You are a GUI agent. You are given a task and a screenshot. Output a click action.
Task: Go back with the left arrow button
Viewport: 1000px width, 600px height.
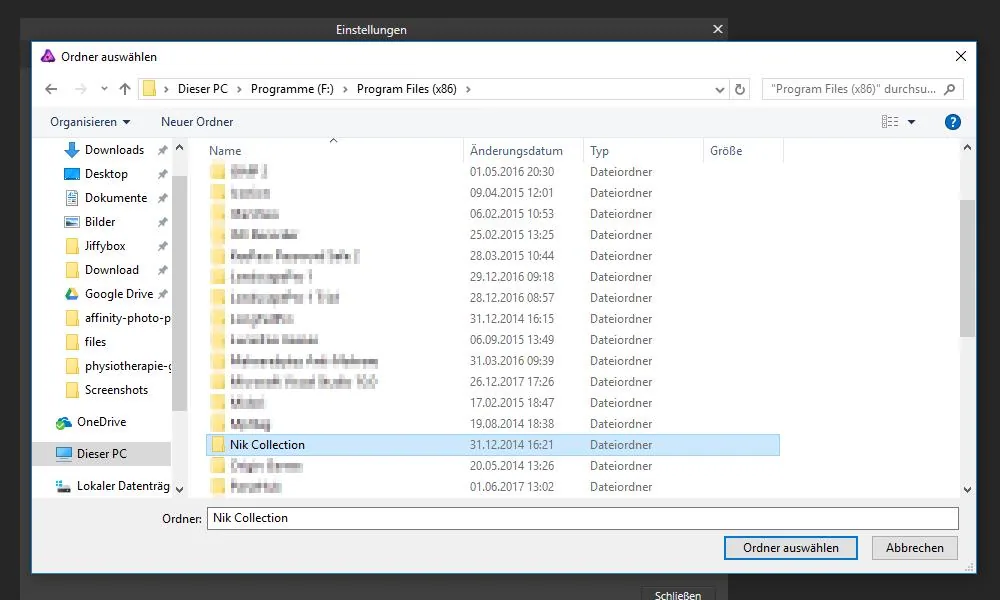(51, 89)
